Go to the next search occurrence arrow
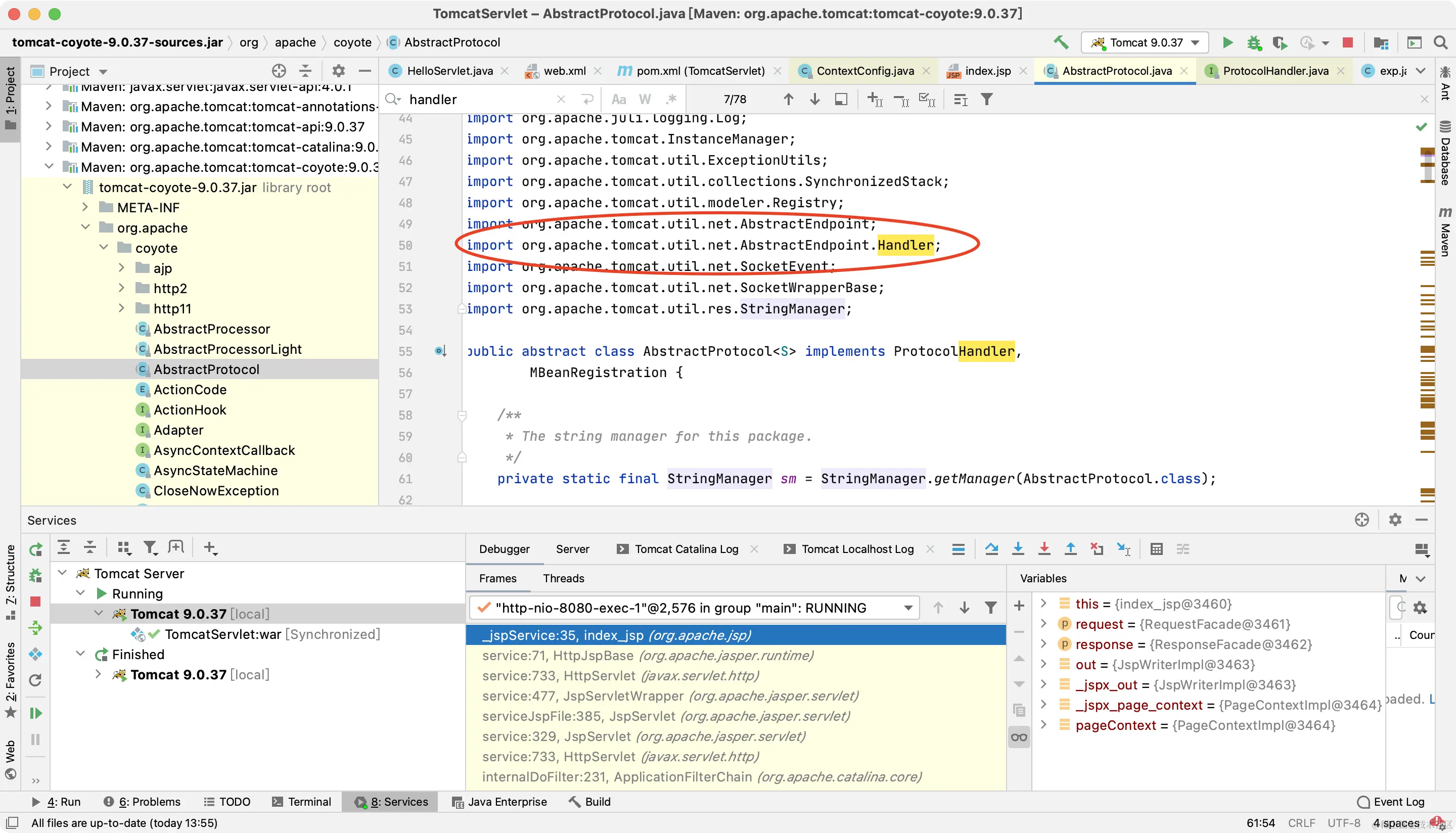1456x833 pixels. pos(814,100)
